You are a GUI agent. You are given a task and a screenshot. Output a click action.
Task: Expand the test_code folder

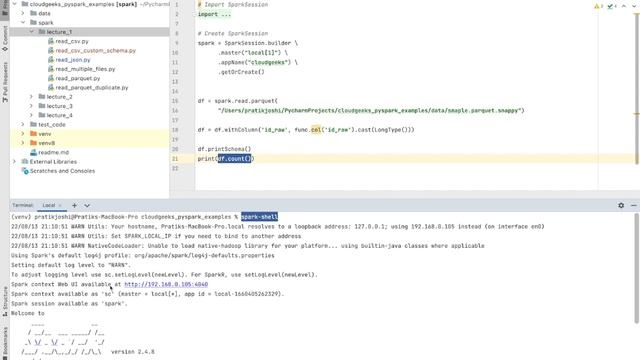point(23,124)
